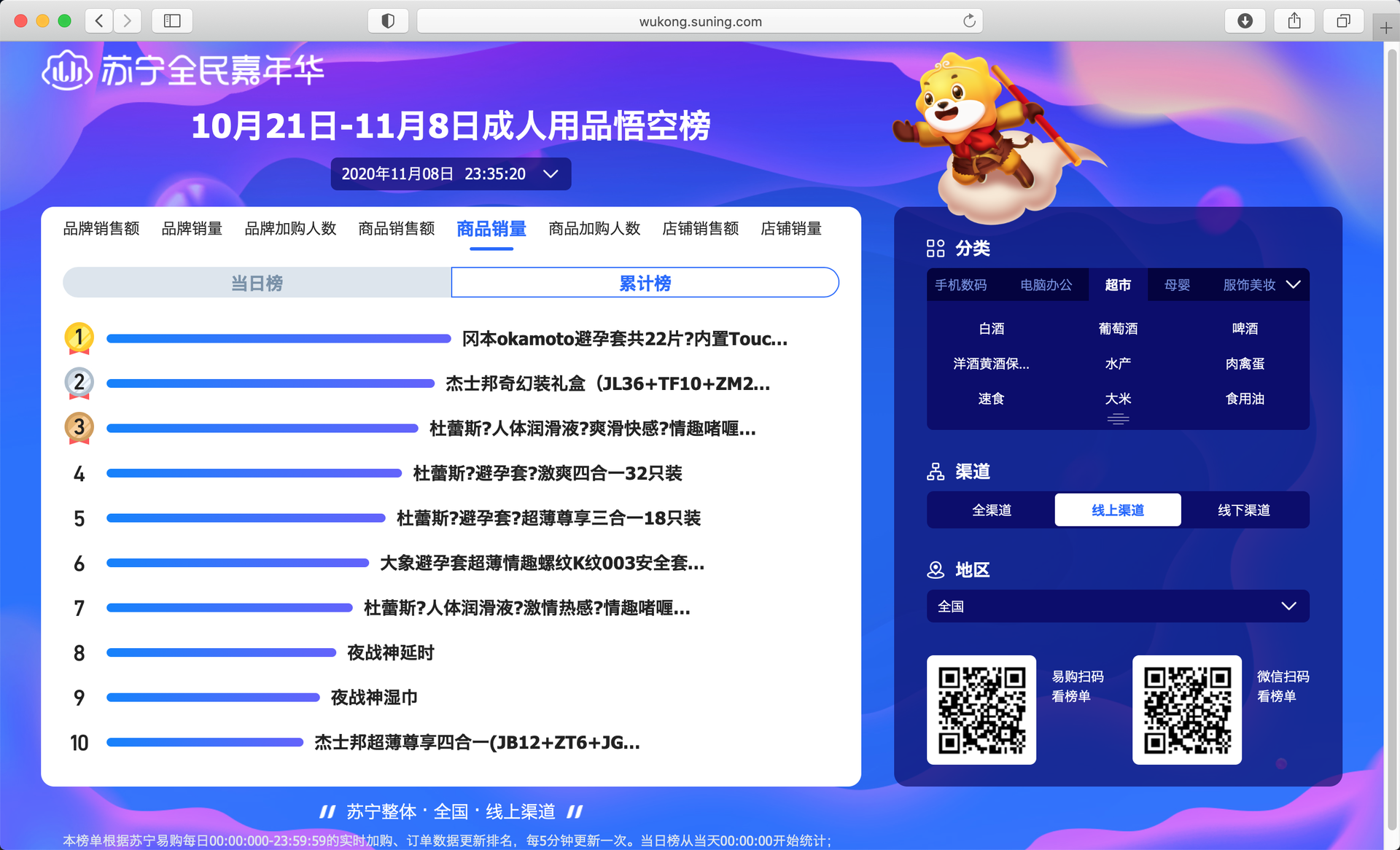Switch to the 店铺销售额 tab
The width and height of the screenshot is (1400, 850).
(x=701, y=229)
